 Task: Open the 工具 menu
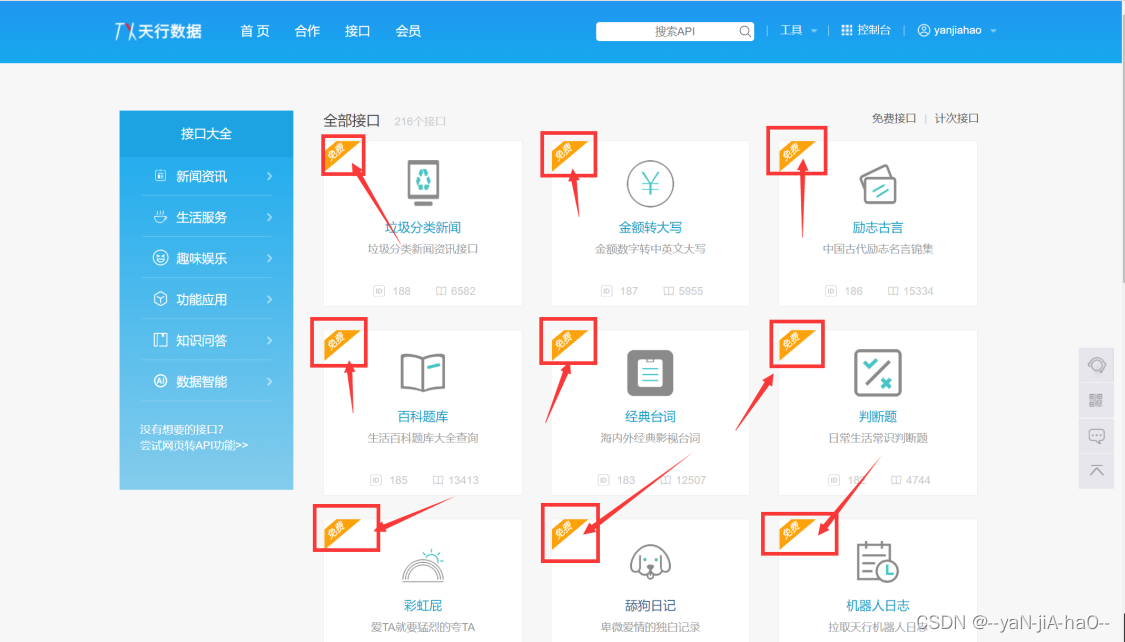pyautogui.click(x=791, y=30)
